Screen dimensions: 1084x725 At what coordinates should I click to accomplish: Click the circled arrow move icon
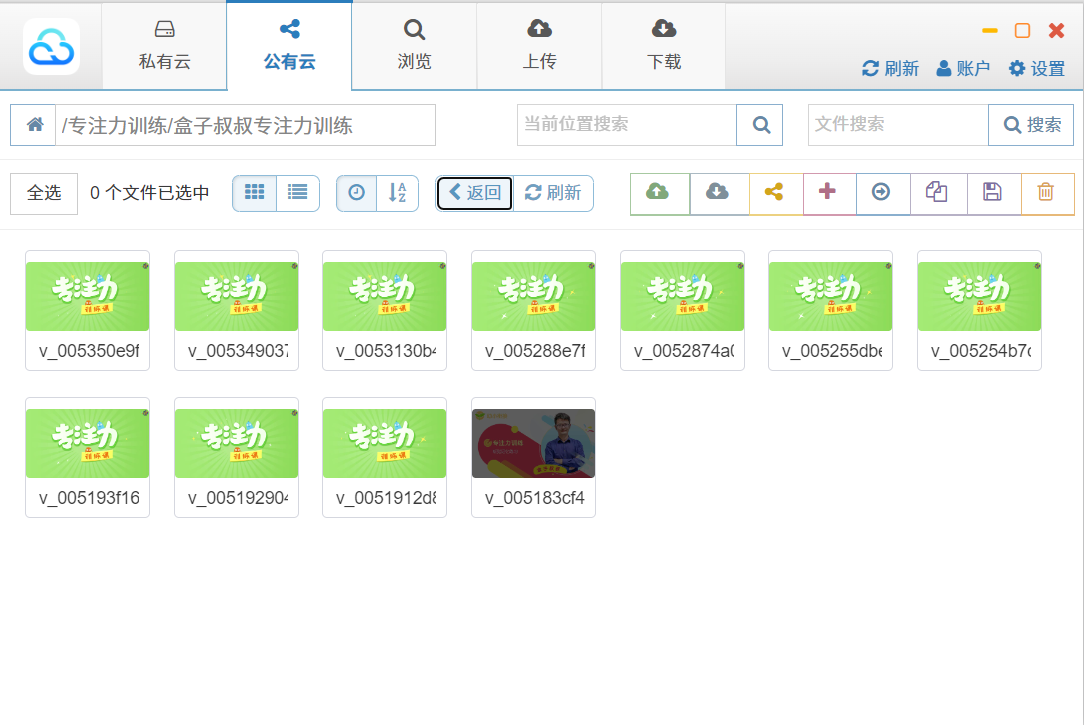[x=883, y=194]
